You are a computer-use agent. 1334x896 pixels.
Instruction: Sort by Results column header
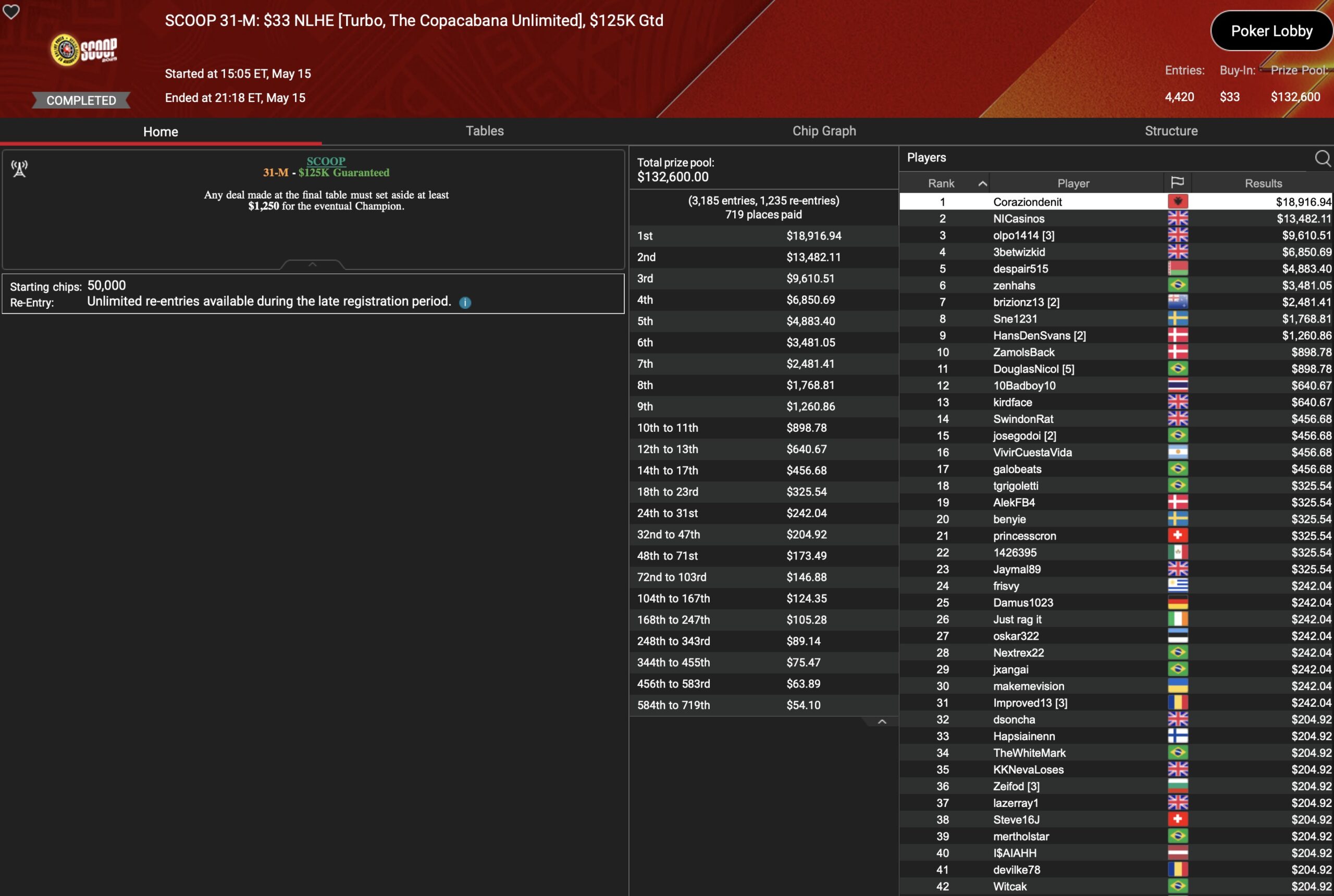coord(1263,183)
